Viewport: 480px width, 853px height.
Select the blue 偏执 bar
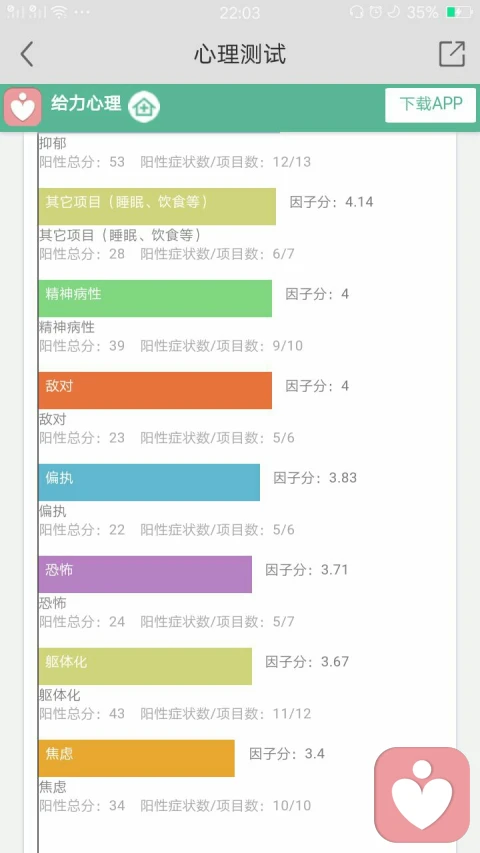(x=149, y=482)
